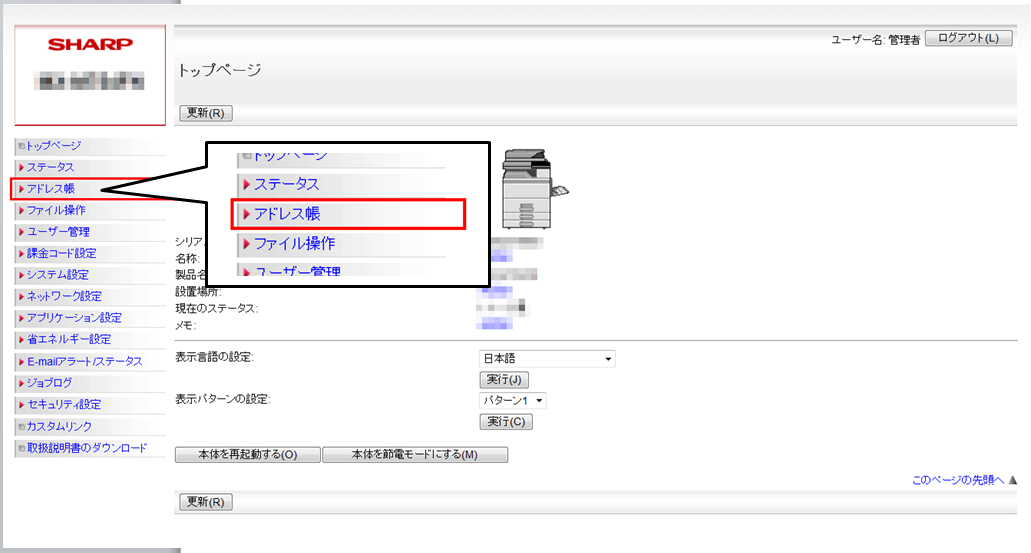The width and height of the screenshot is (1031, 553).
Task: Click the SHARP logo in header
Action: pyautogui.click(x=90, y=45)
